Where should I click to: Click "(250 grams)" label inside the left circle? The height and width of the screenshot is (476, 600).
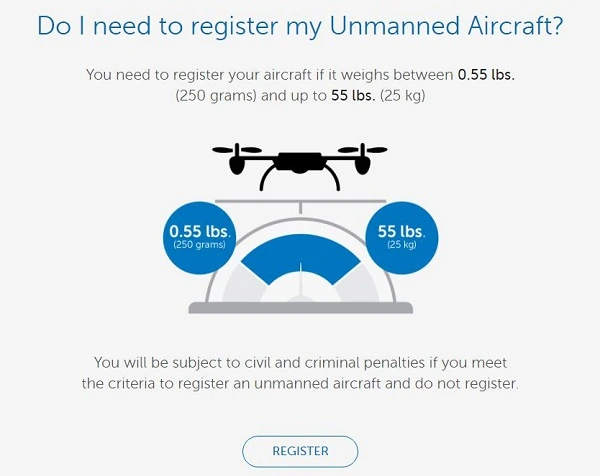pos(199,245)
